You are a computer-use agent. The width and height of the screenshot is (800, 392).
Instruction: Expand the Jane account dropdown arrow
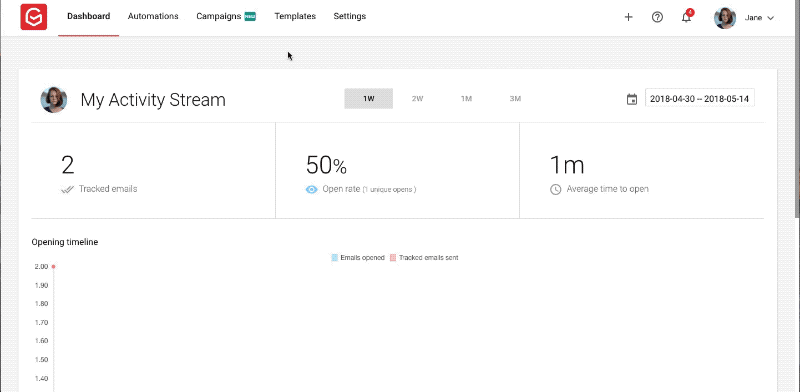click(x=770, y=18)
